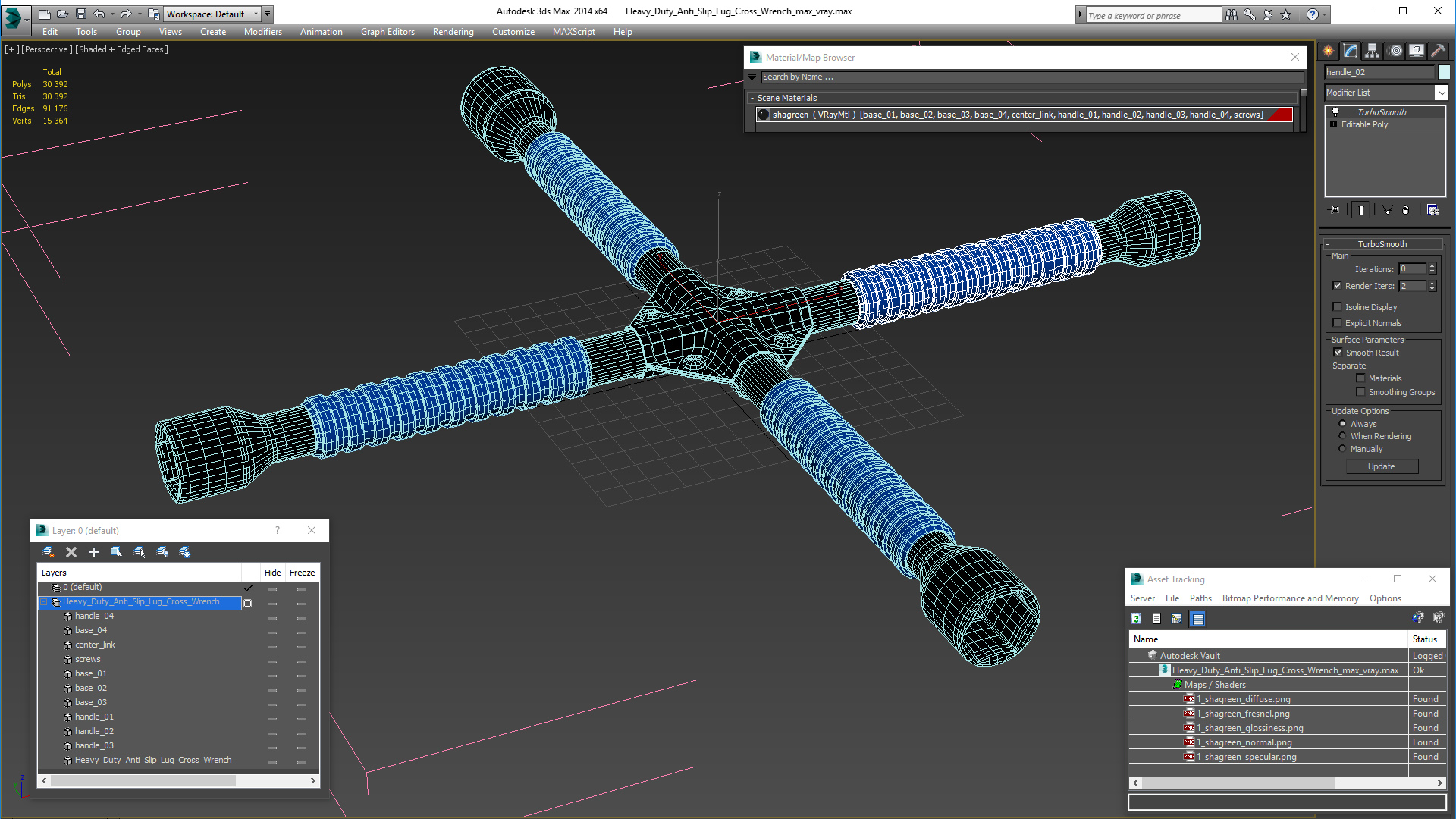Switch to the Hierarchy command panel

coord(1373,51)
